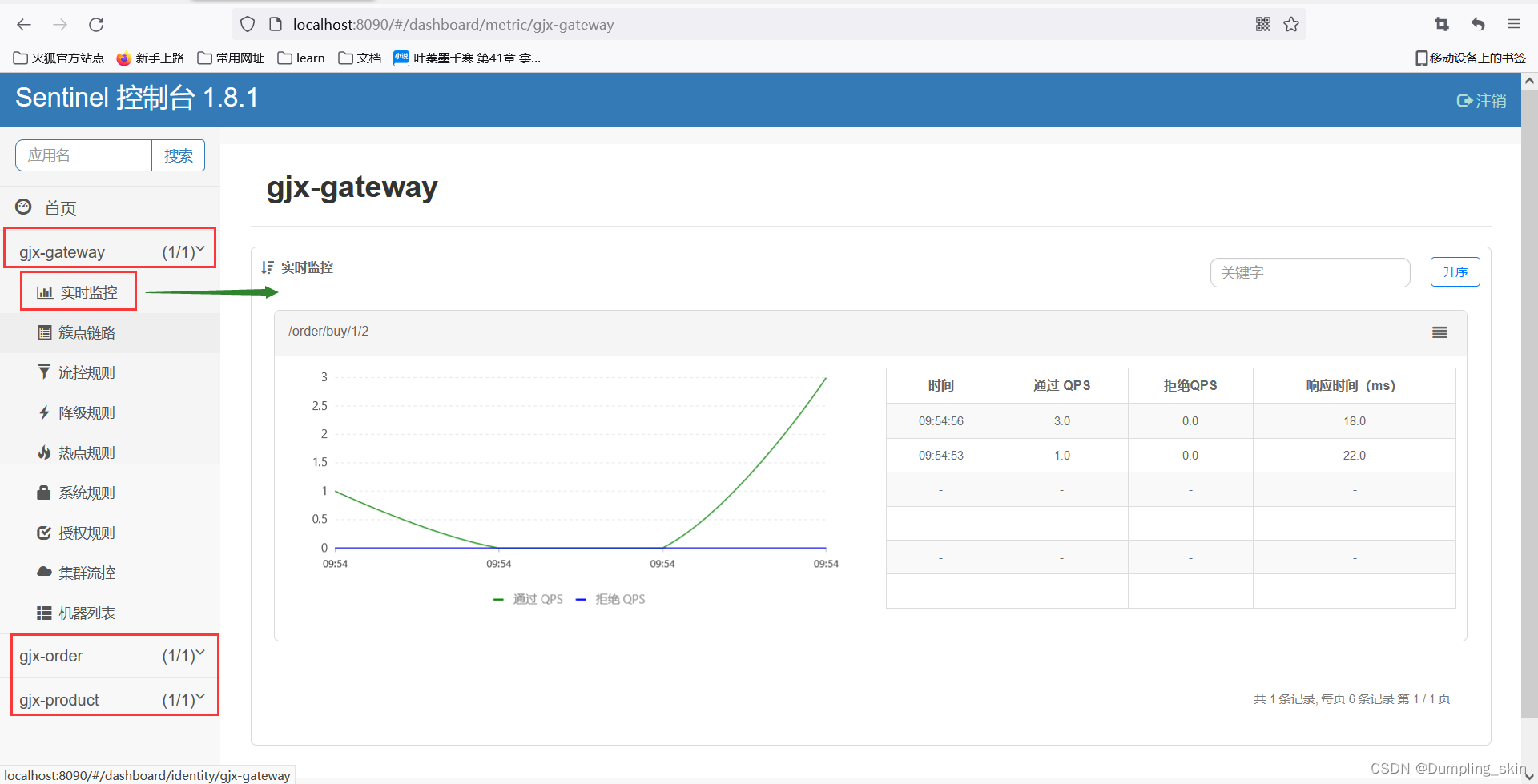Screen dimensions: 1538x784
Task: Click the chevron beside gjx-gateway (1/1)
Action: point(200,249)
